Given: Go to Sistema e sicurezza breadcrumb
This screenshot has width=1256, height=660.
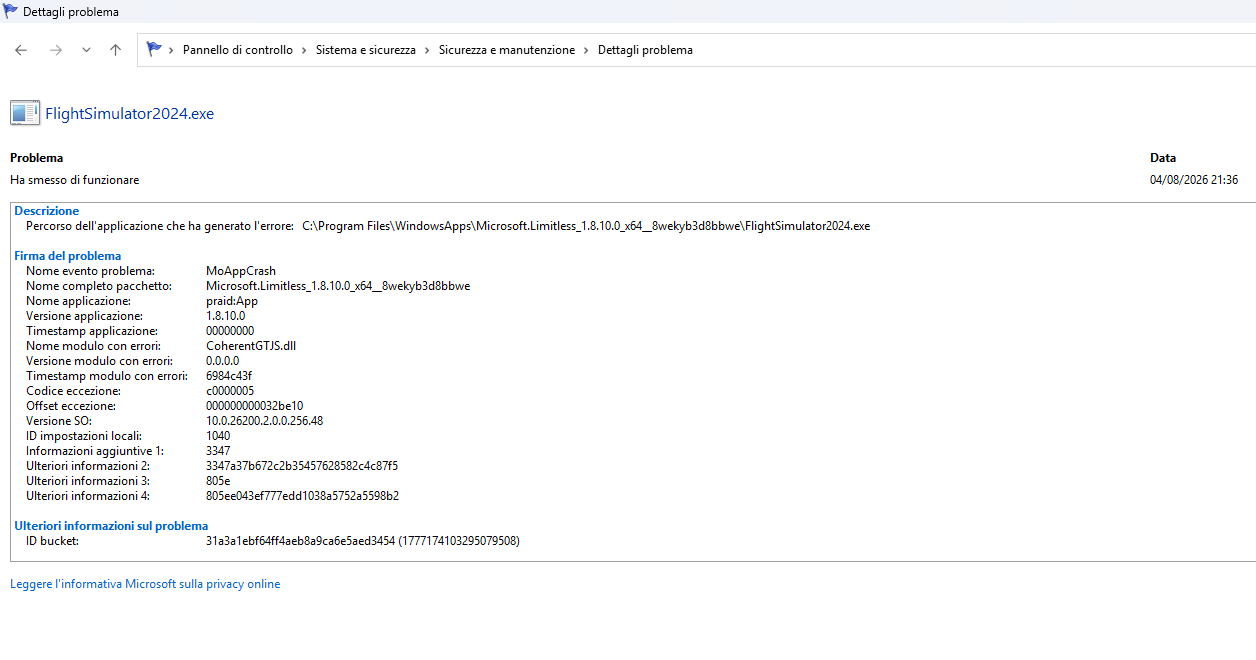Looking at the screenshot, I should click(366, 50).
